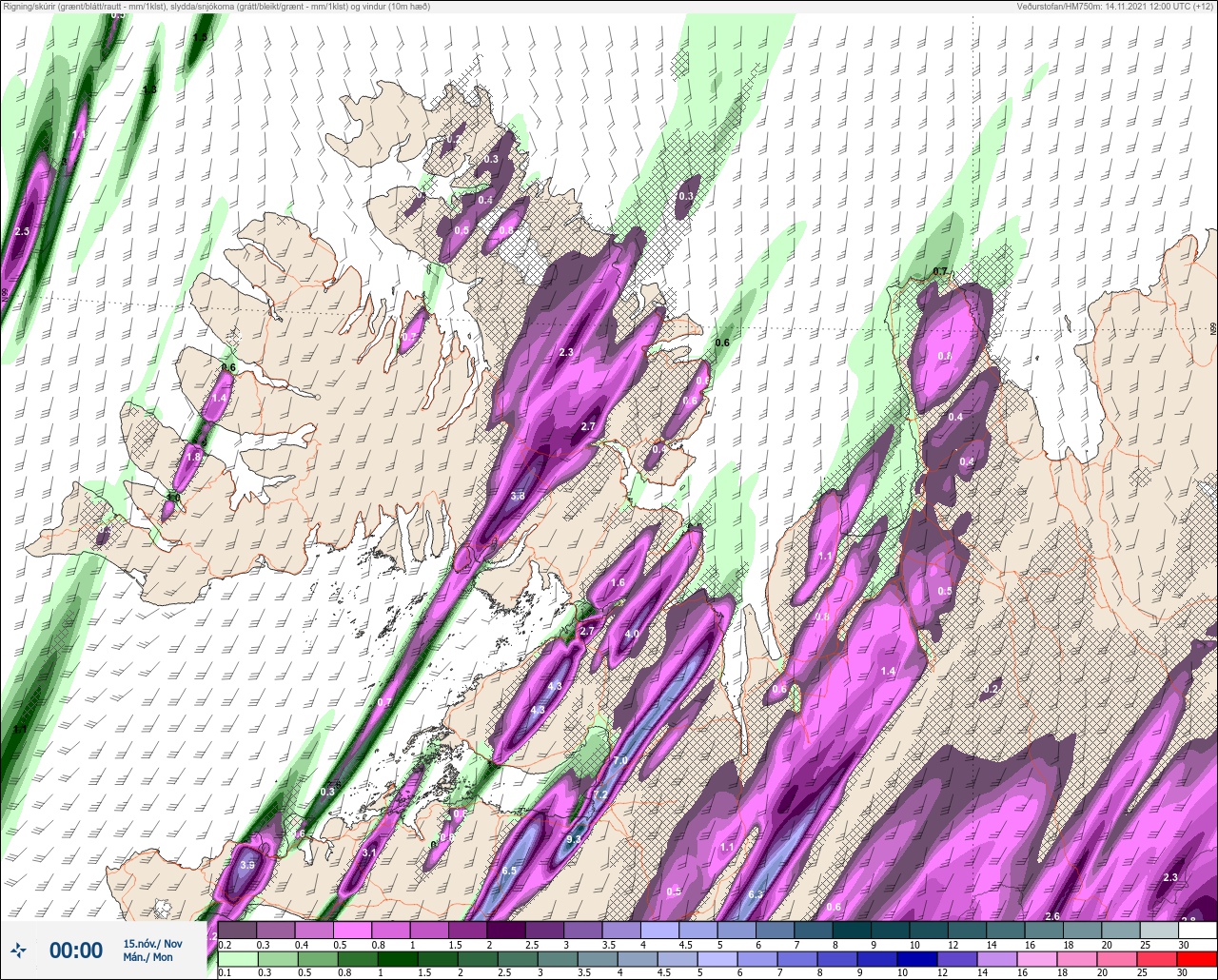1218x980 pixels.
Task: Click the 'Mán./ Mon' weekday label
Action: [148, 957]
